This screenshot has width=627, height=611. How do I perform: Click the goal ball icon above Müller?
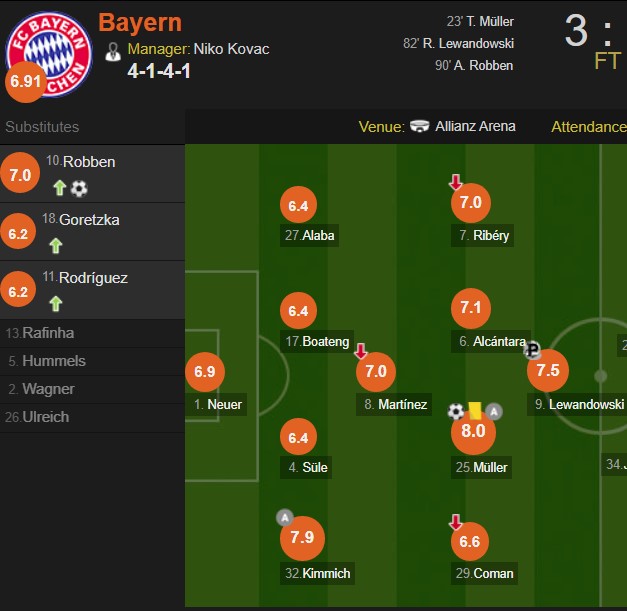coord(456,411)
